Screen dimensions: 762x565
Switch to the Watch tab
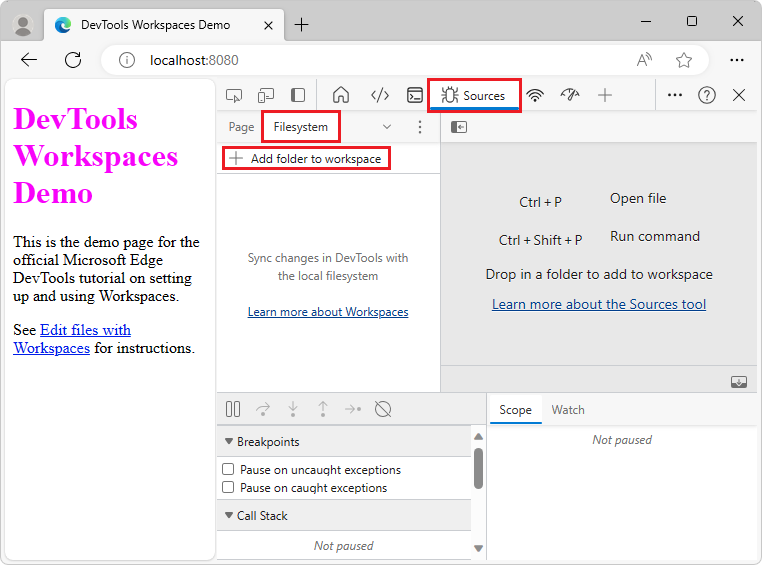(x=568, y=410)
